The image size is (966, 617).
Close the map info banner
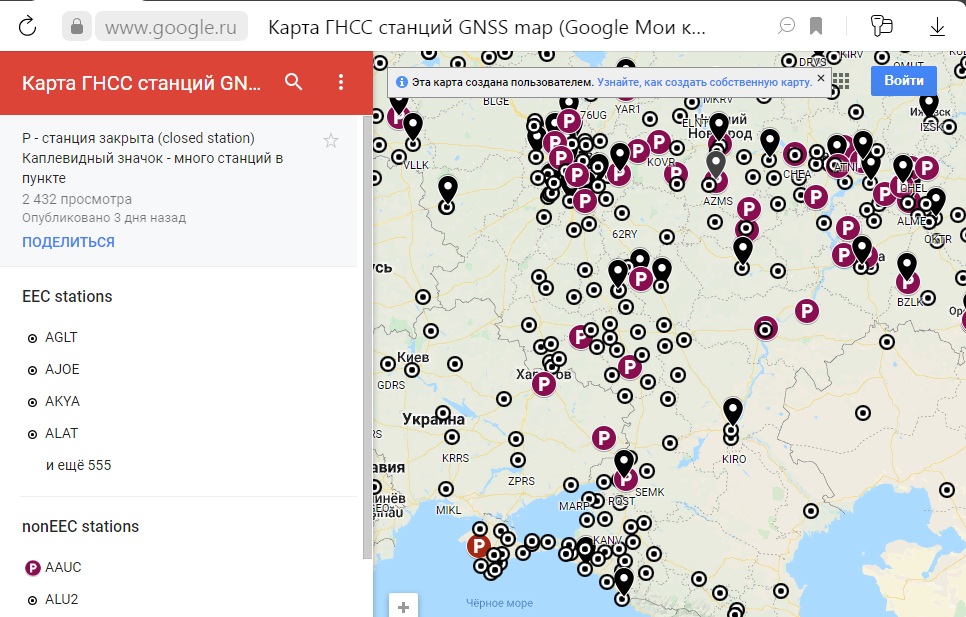821,77
